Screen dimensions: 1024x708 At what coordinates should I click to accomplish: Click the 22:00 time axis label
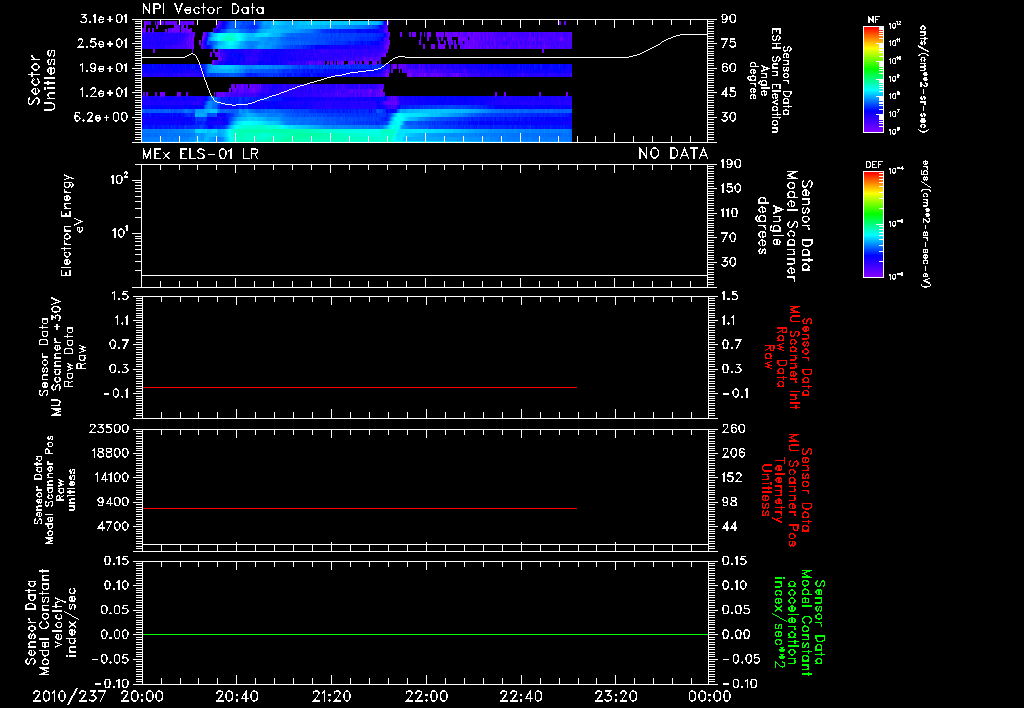(x=426, y=696)
